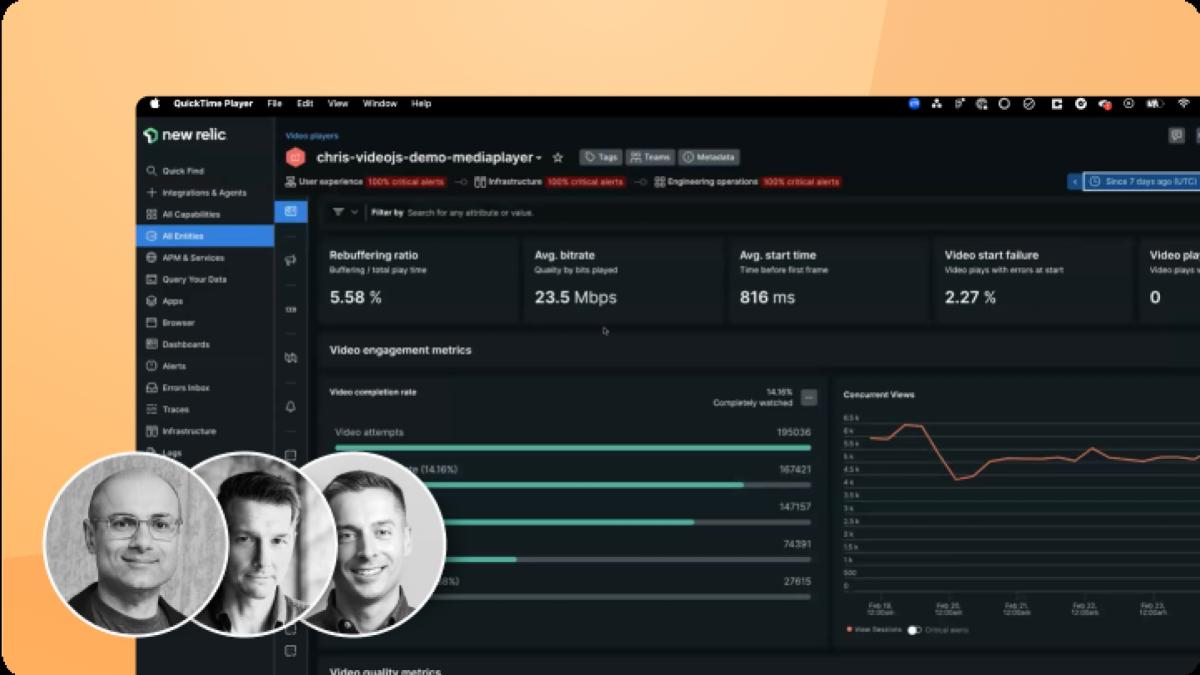Click the Avg. bitrate 23.5 Mbps value
The width and height of the screenshot is (1200, 675).
tap(576, 297)
